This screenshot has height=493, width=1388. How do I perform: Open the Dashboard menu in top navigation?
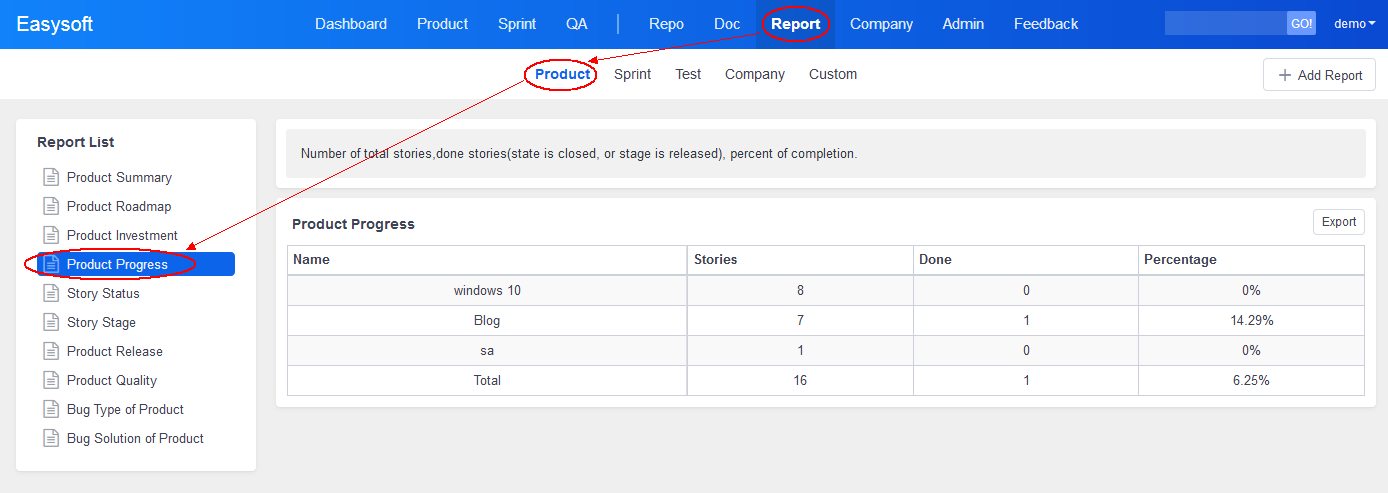351,24
